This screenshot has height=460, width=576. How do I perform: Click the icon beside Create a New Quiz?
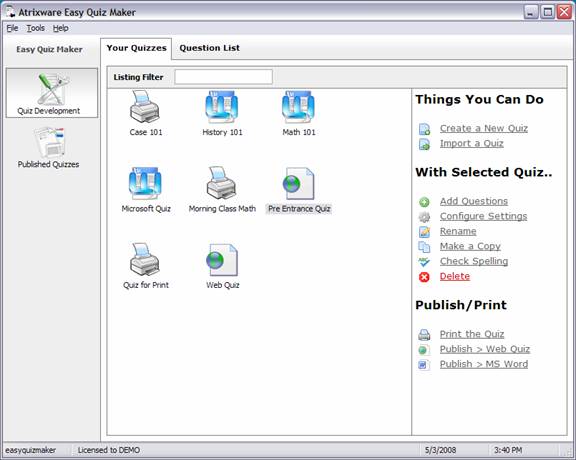[425, 129]
